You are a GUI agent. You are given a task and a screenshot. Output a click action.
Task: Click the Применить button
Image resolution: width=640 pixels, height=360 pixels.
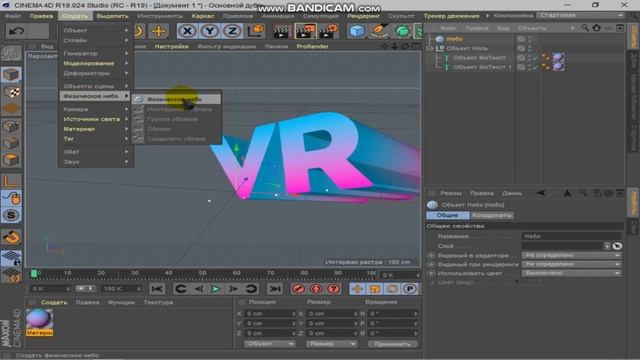[393, 344]
